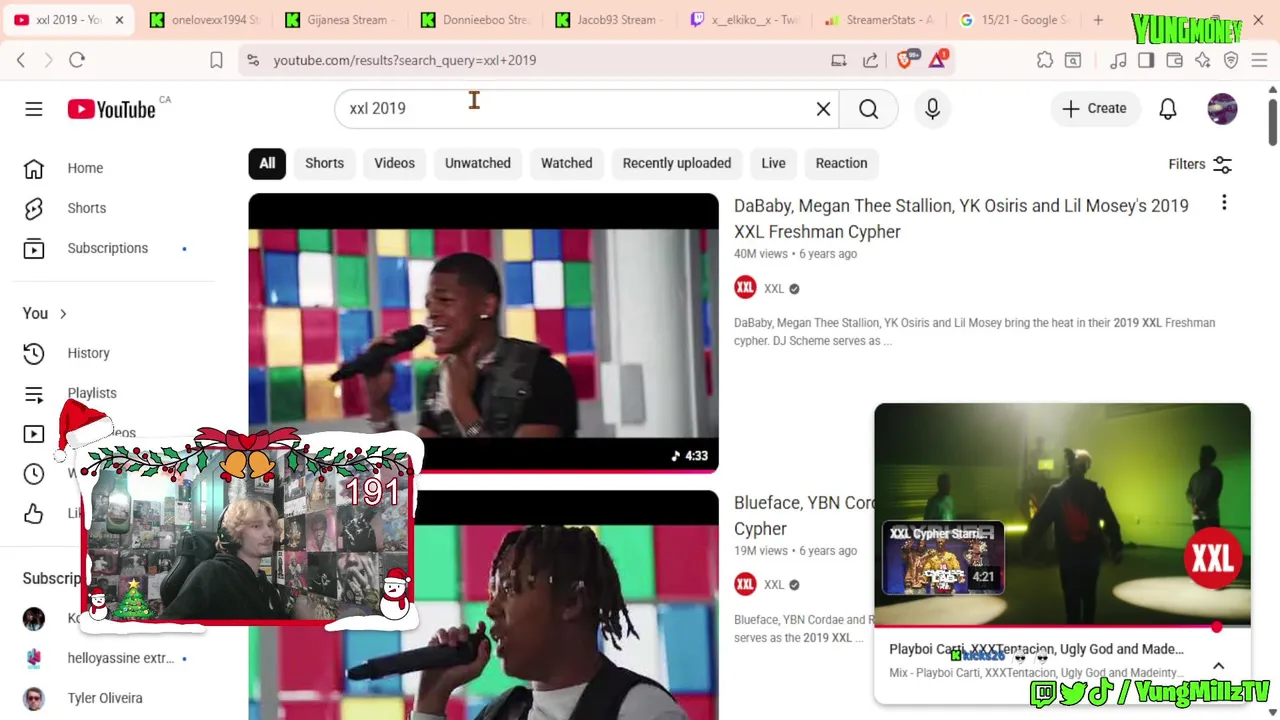Screen dimensions: 1280x720
Task: Share this page via address bar share icon
Action: (x=870, y=60)
